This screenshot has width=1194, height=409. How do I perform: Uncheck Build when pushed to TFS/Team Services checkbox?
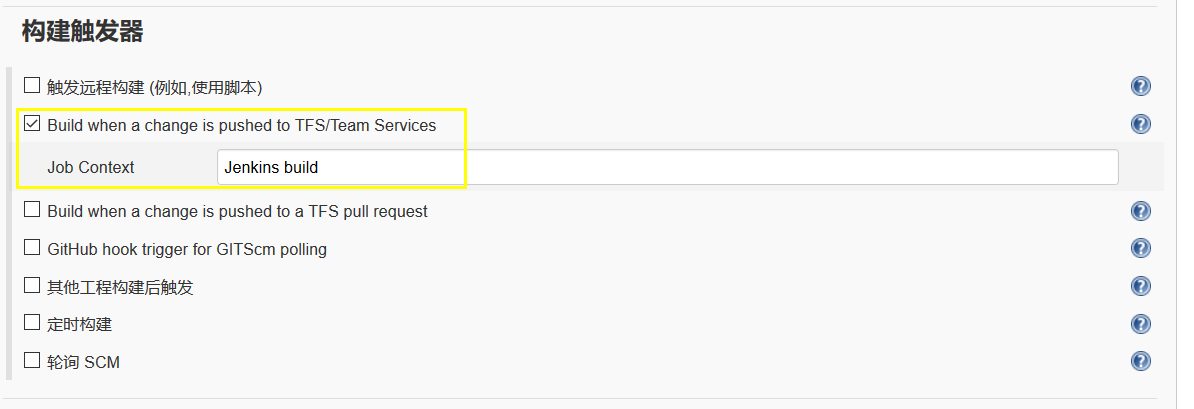pos(32,124)
